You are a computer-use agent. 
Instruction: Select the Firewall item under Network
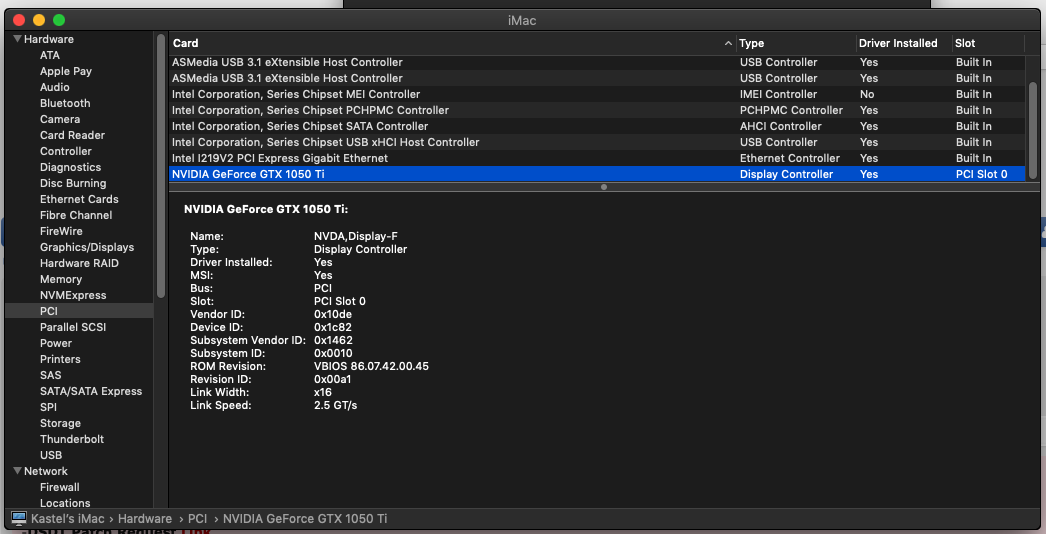[x=59, y=487]
